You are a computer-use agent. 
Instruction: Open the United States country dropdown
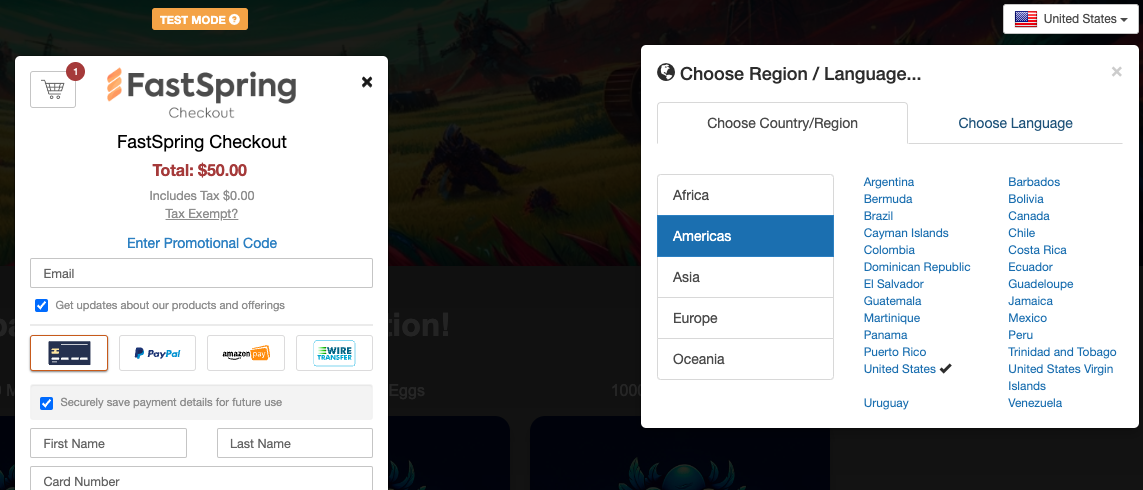point(1069,19)
